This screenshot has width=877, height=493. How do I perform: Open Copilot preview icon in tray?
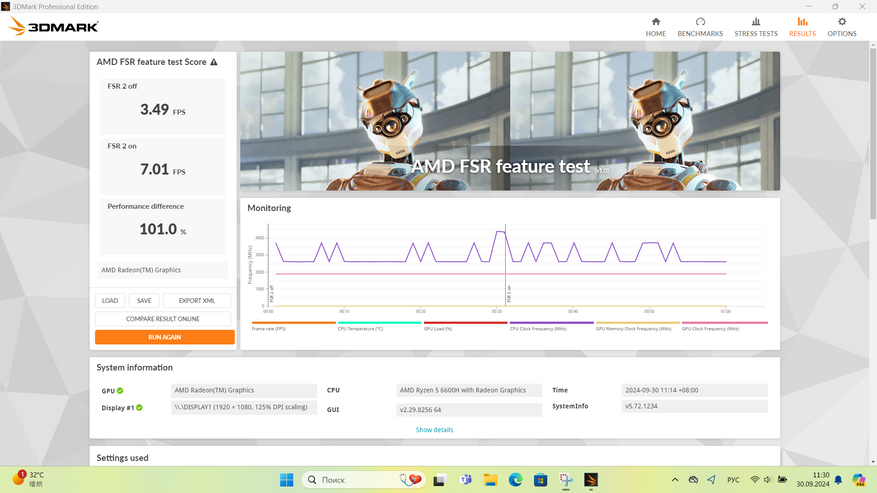[859, 480]
